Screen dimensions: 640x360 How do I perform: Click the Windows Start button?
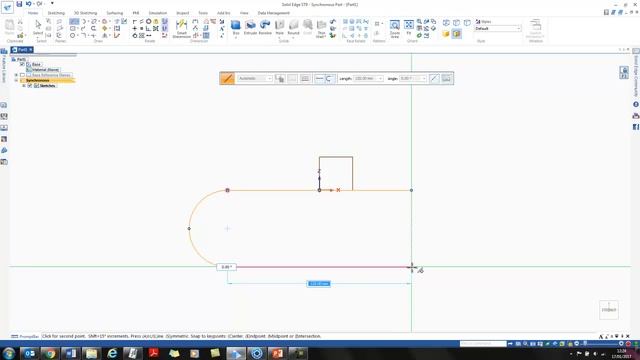pyautogui.click(x=8, y=353)
